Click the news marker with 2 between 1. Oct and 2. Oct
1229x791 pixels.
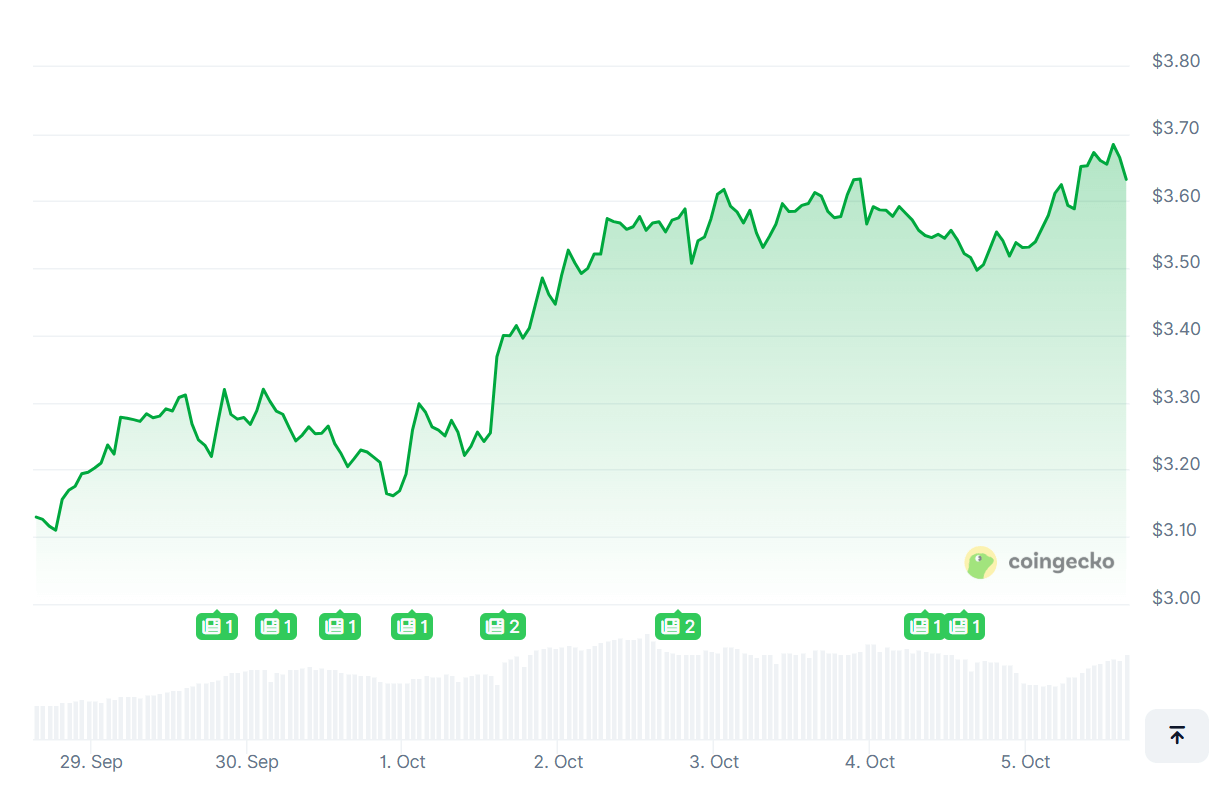[502, 627]
